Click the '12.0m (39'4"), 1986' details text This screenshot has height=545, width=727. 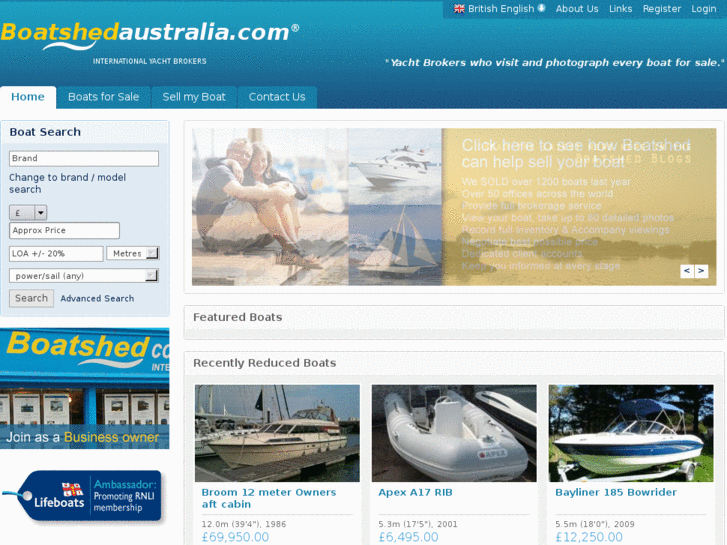tap(244, 524)
